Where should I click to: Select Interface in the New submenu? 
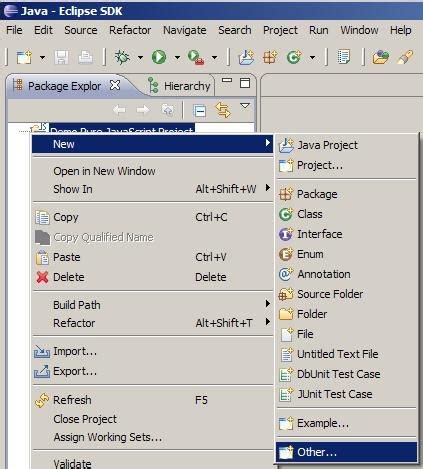click(347, 234)
